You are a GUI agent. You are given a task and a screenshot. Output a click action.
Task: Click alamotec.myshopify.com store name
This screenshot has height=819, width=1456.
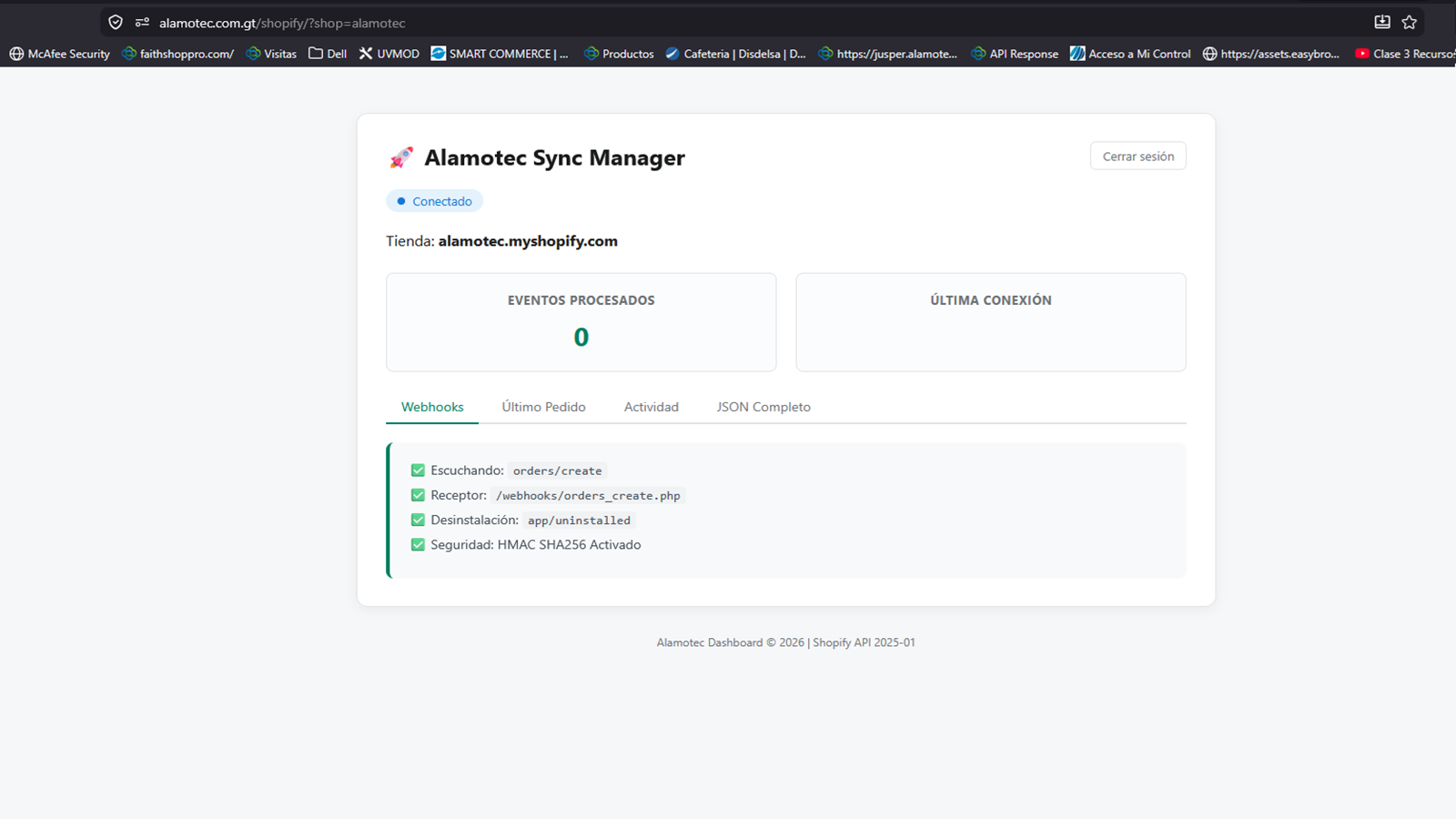(528, 241)
